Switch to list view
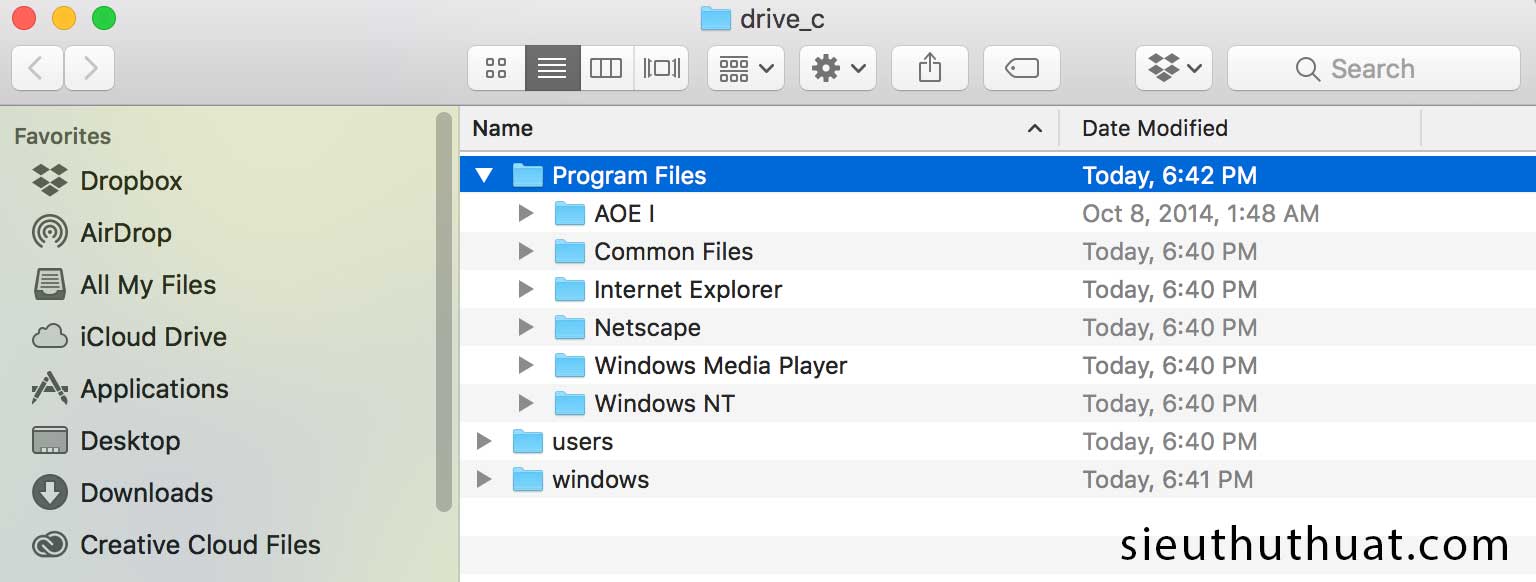1536x582 pixels. tap(552, 68)
